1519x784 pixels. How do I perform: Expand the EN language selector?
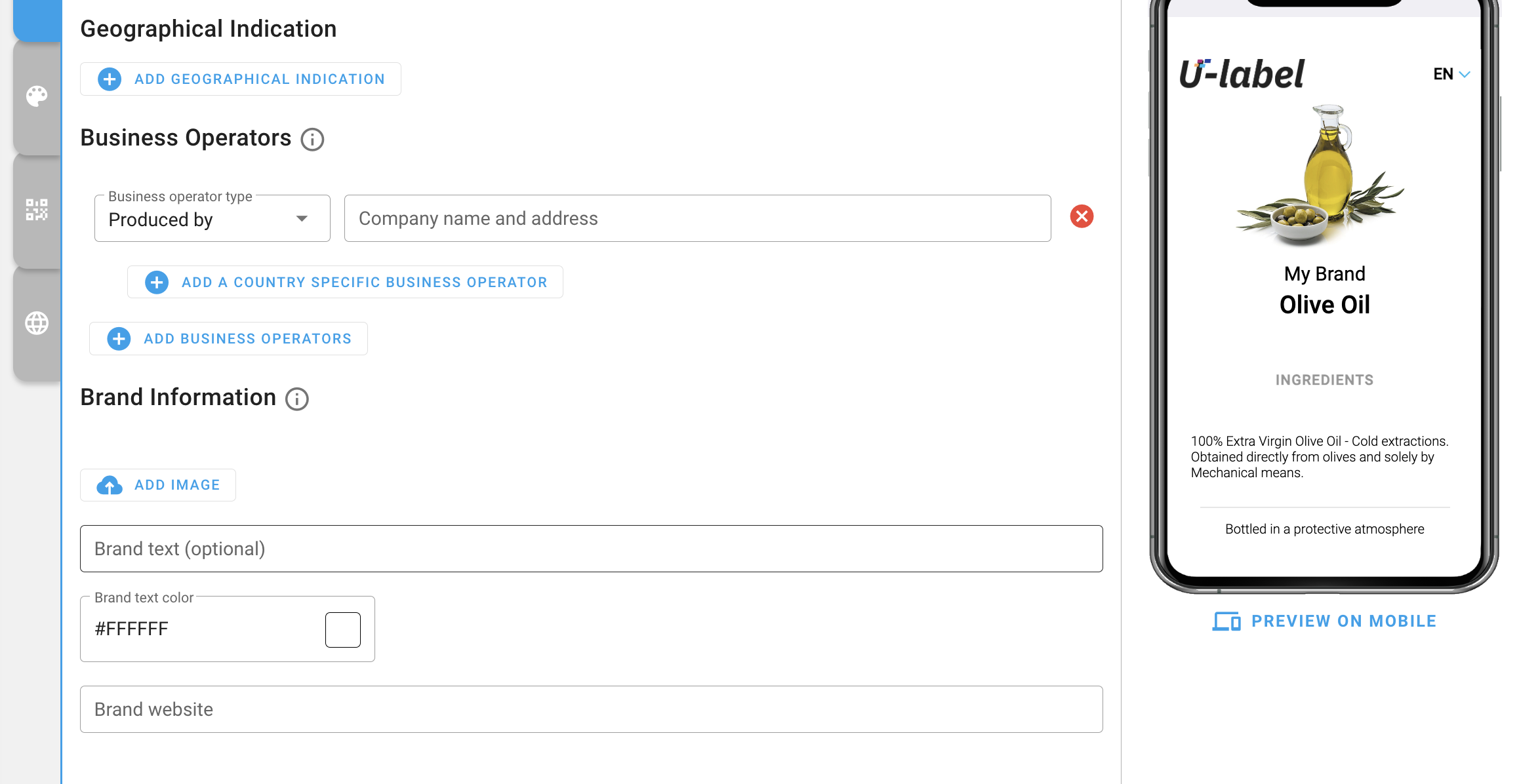pos(1451,74)
